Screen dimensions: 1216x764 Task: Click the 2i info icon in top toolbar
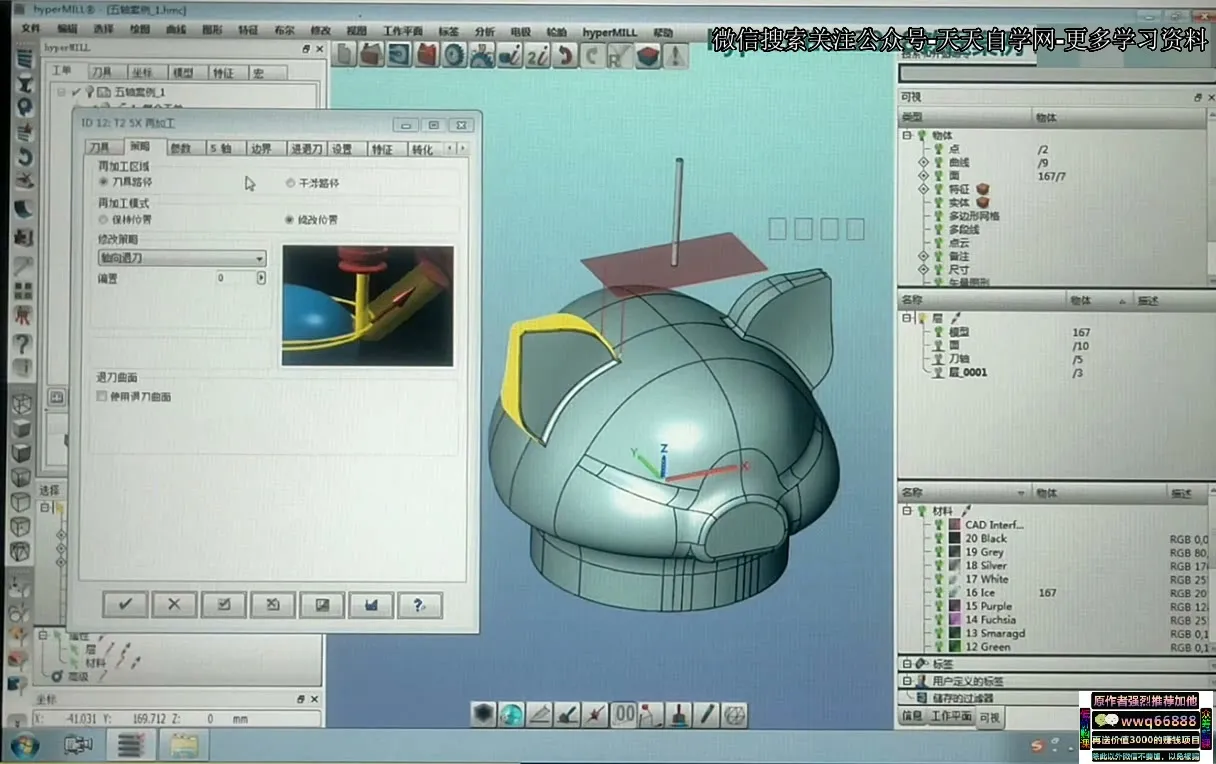[537, 56]
